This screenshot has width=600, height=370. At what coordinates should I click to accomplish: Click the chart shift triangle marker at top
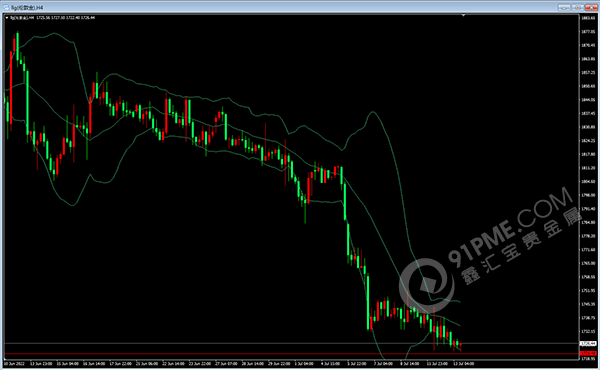point(463,16)
